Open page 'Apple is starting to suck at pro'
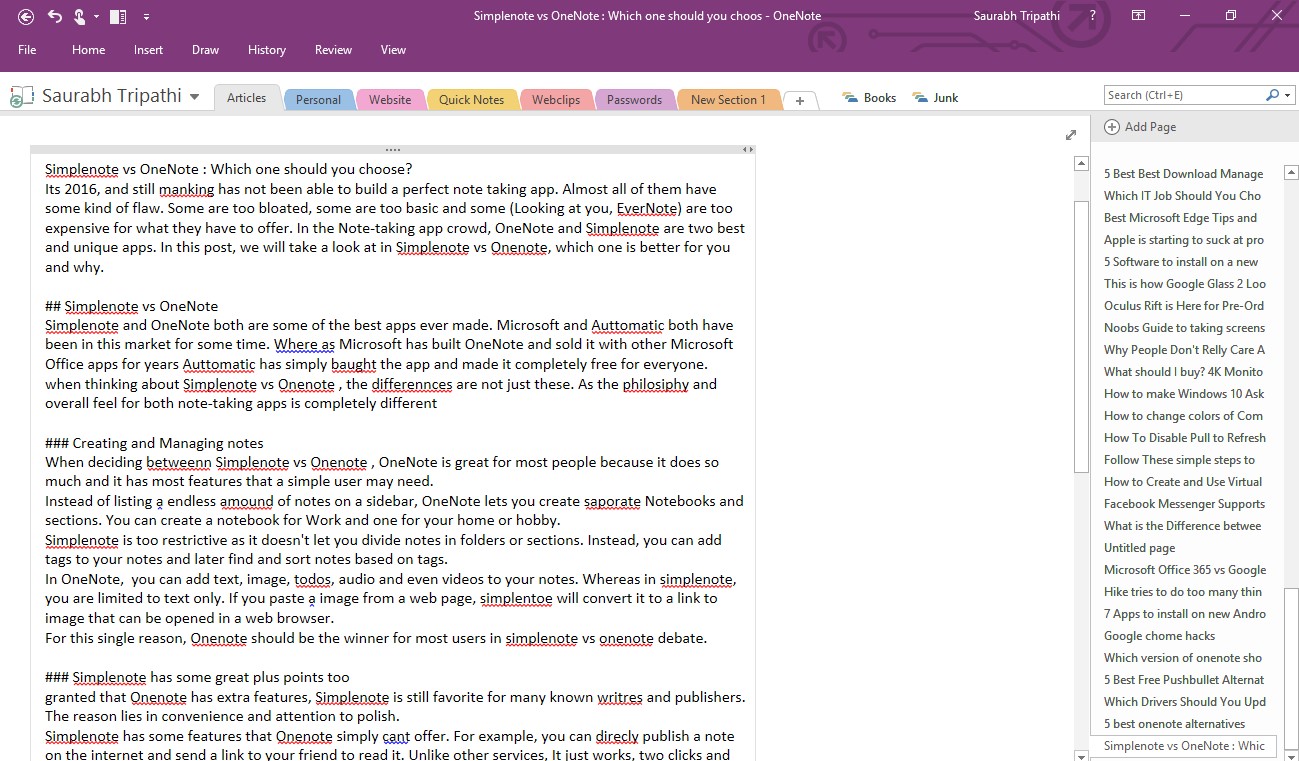The image size is (1299, 761). (x=1186, y=240)
